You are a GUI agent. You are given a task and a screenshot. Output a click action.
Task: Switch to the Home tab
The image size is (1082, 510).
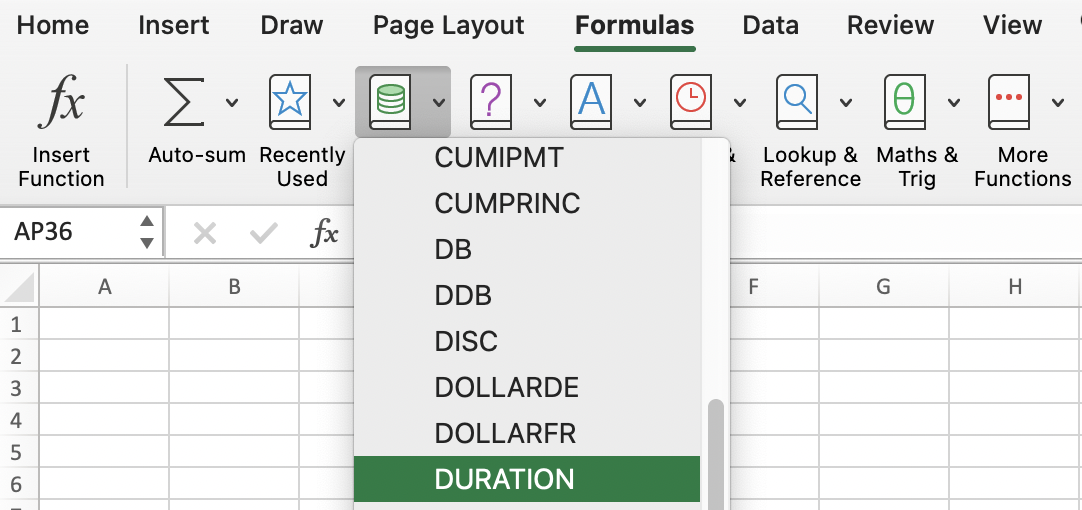pos(52,26)
